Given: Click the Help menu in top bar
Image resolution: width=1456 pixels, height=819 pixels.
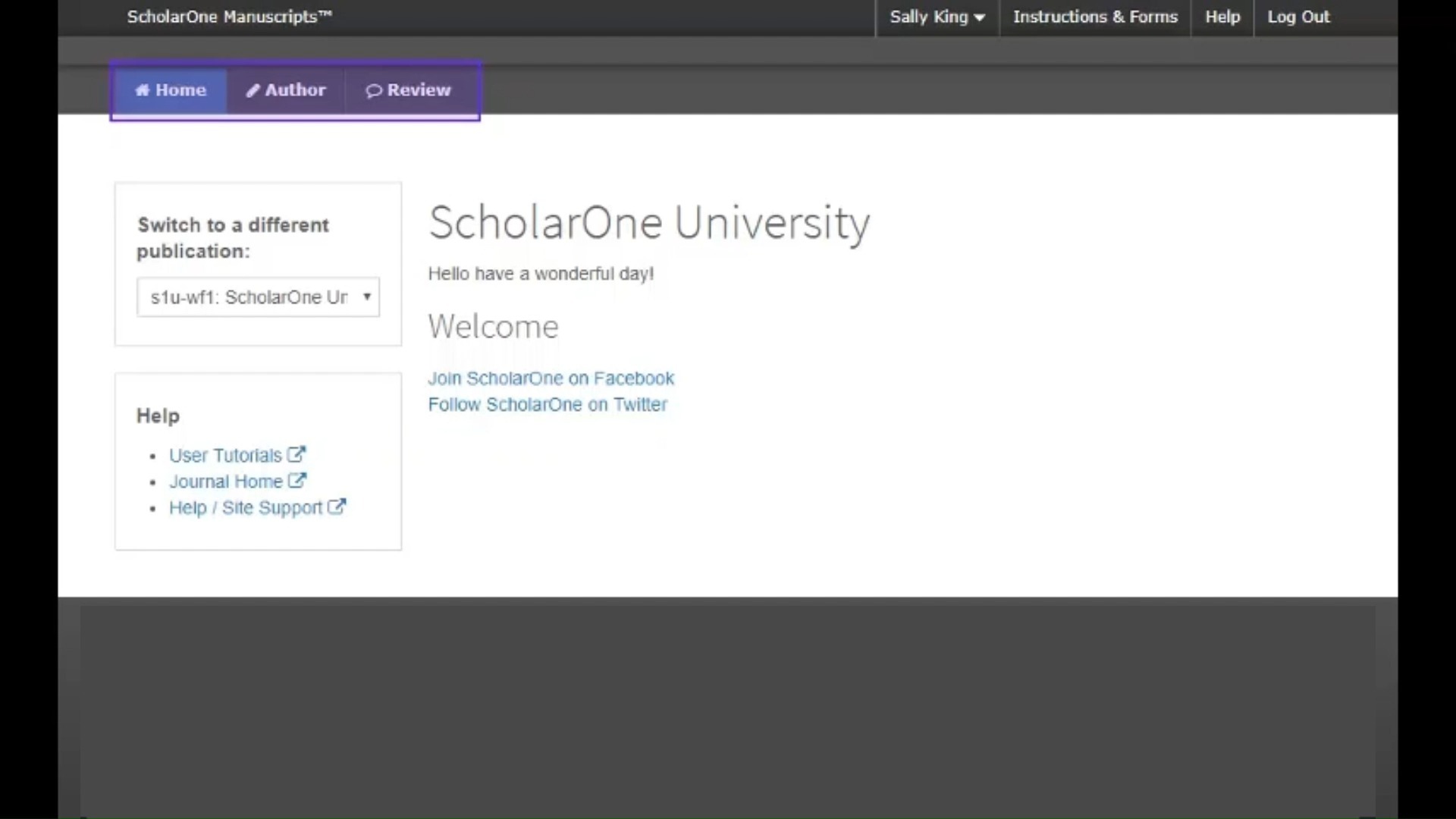Looking at the screenshot, I should click(1222, 17).
